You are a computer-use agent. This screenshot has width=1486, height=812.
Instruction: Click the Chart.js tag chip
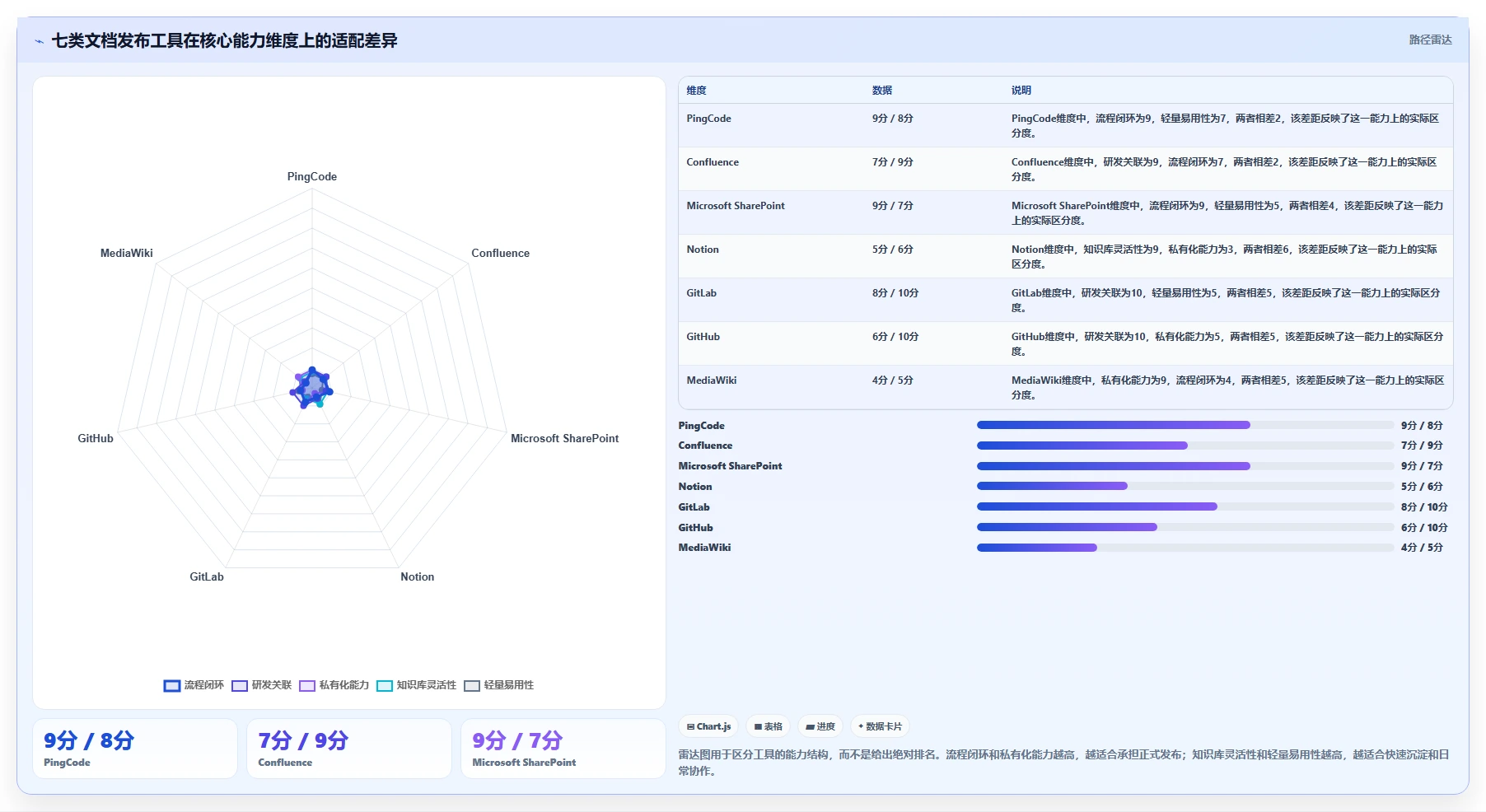tap(708, 726)
